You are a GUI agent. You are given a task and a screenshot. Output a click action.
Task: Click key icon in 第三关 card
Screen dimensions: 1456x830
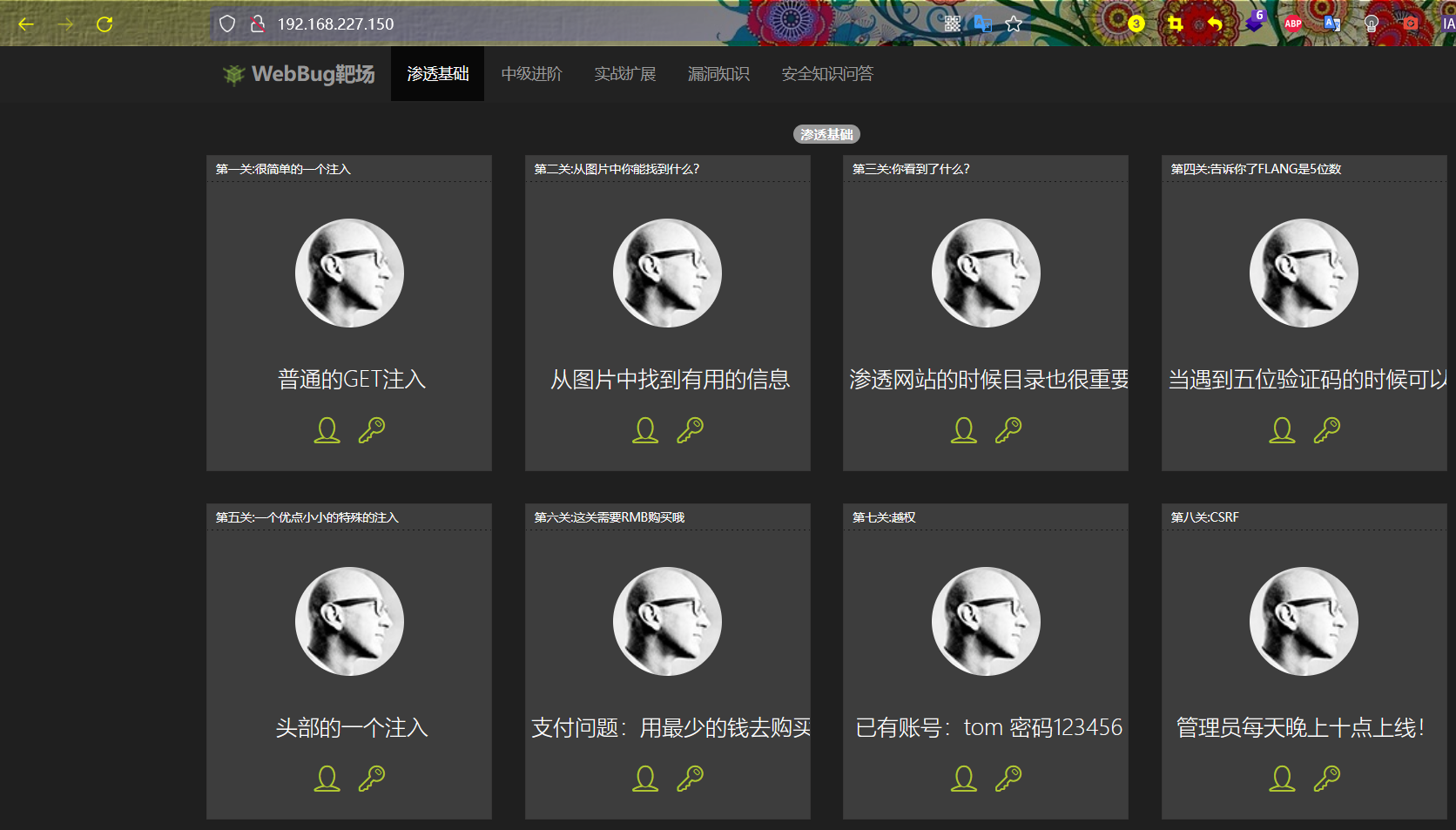1008,430
